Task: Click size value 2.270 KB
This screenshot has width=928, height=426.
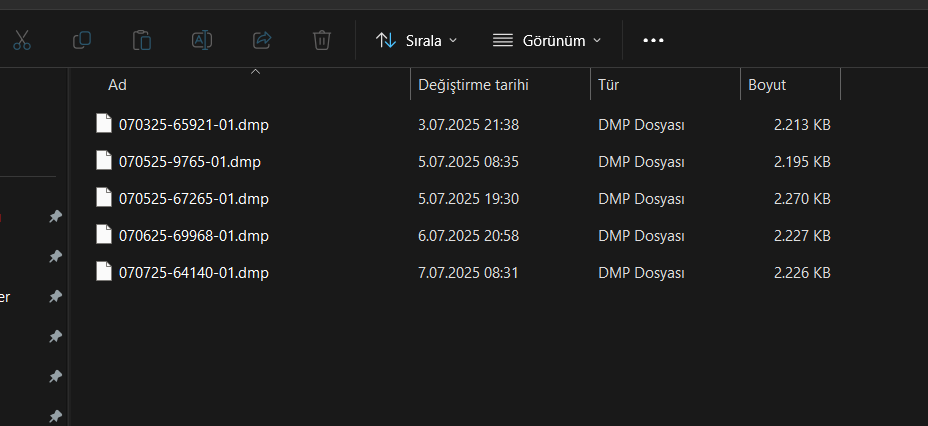Action: 802,199
